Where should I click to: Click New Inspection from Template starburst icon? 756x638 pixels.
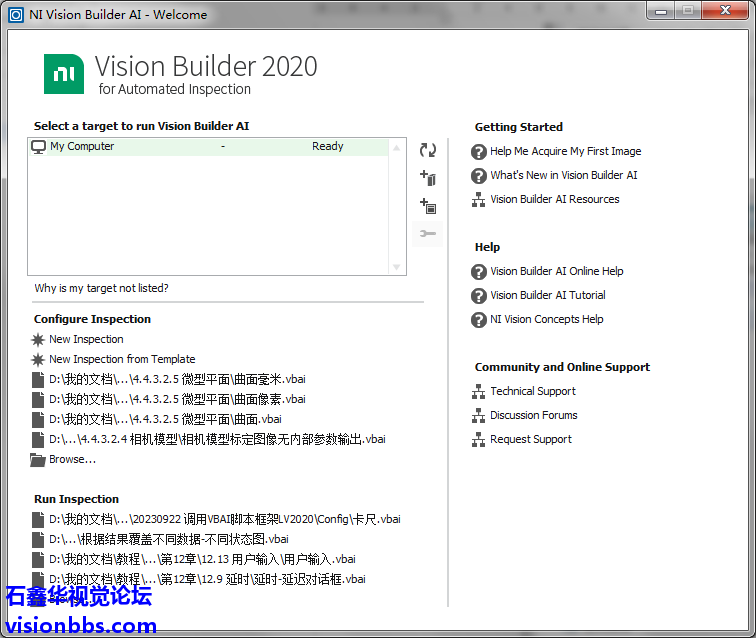tap(38, 359)
